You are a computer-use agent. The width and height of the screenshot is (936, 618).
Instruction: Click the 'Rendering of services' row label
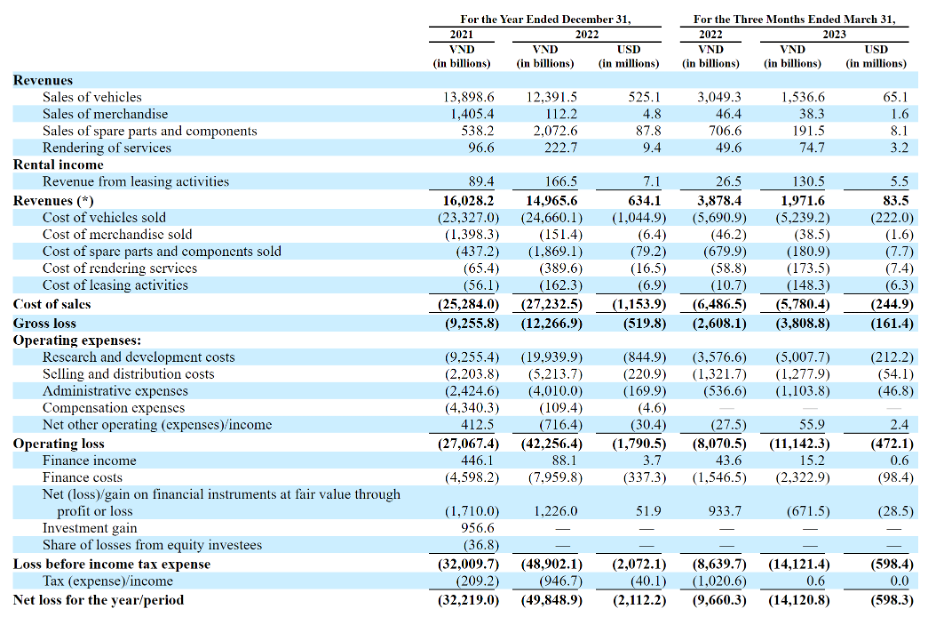click(x=107, y=147)
